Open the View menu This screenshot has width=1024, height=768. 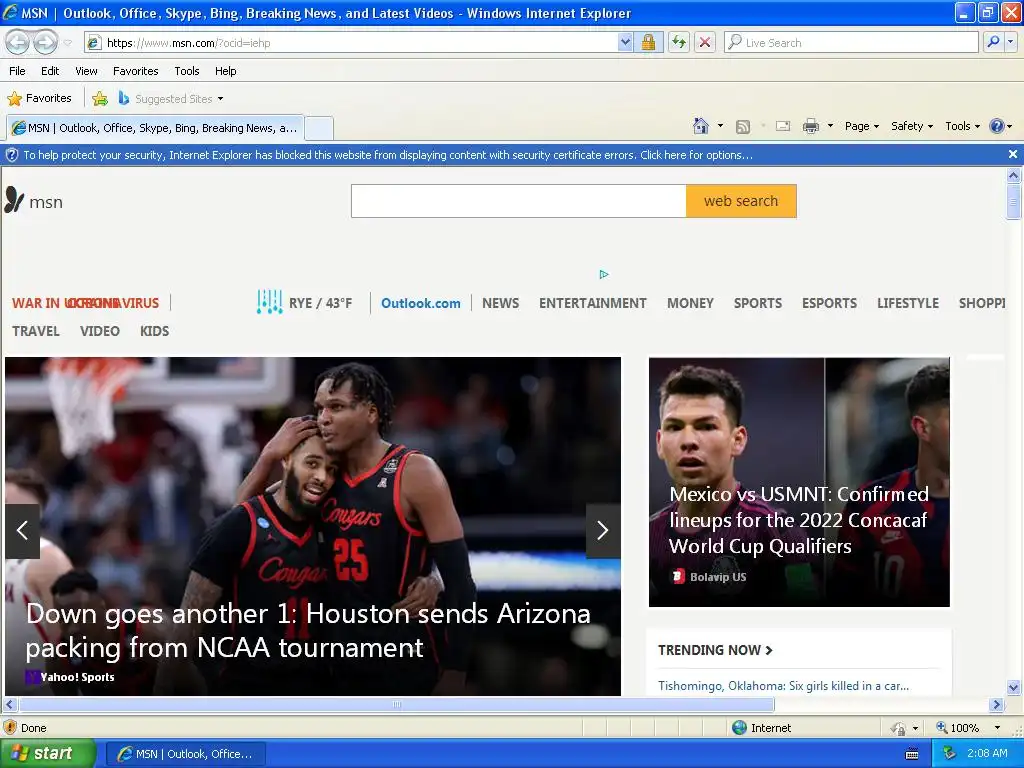pos(86,71)
